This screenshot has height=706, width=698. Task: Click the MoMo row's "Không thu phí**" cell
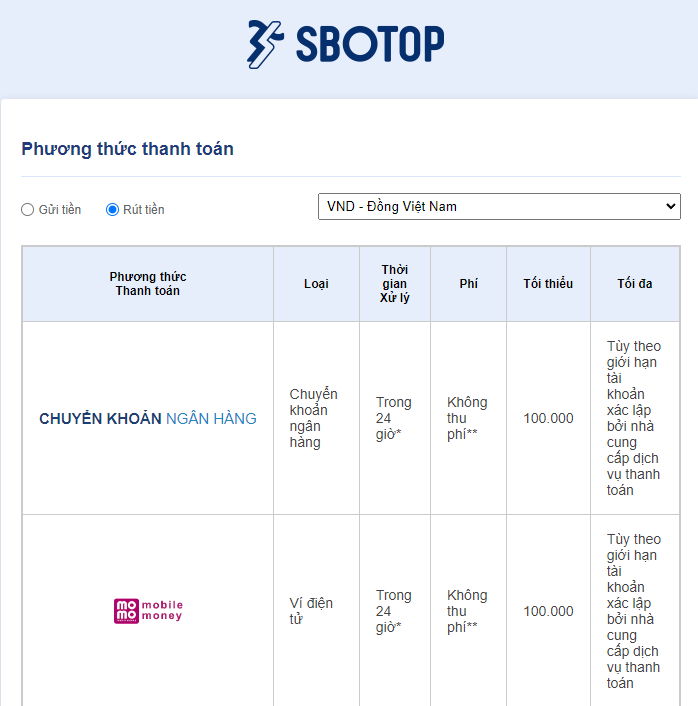pos(467,611)
